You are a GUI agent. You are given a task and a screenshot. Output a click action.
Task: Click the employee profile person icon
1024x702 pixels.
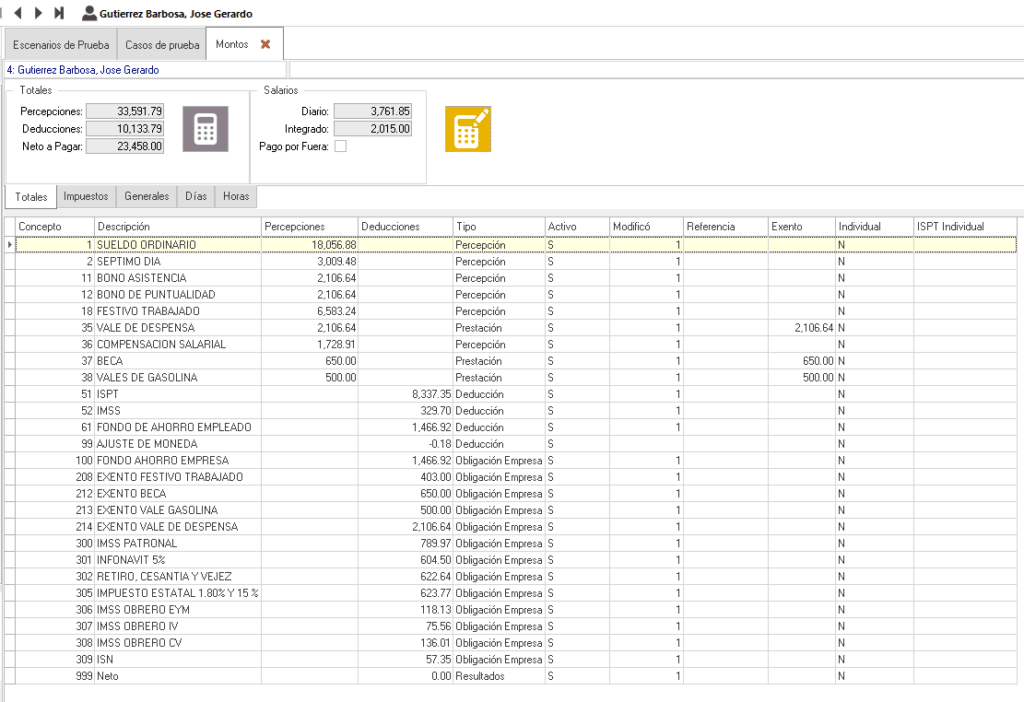click(x=89, y=14)
